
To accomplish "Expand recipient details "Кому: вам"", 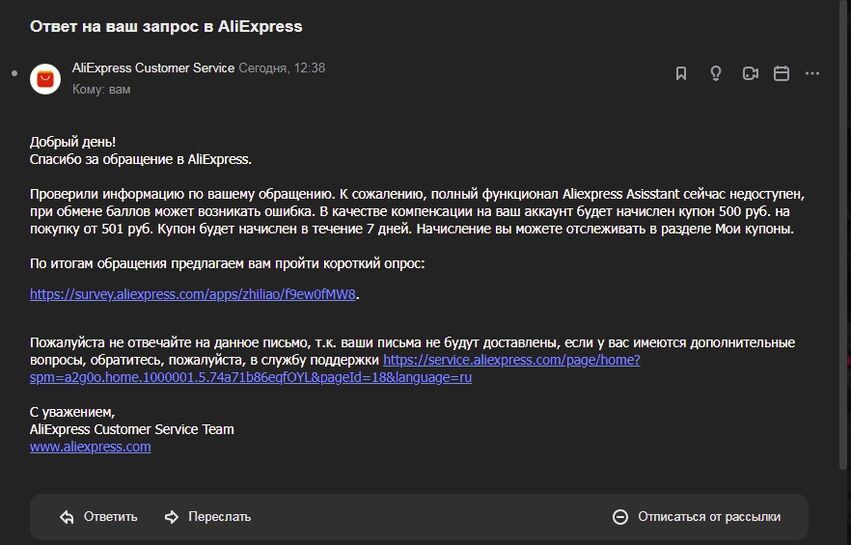I will [x=101, y=89].
